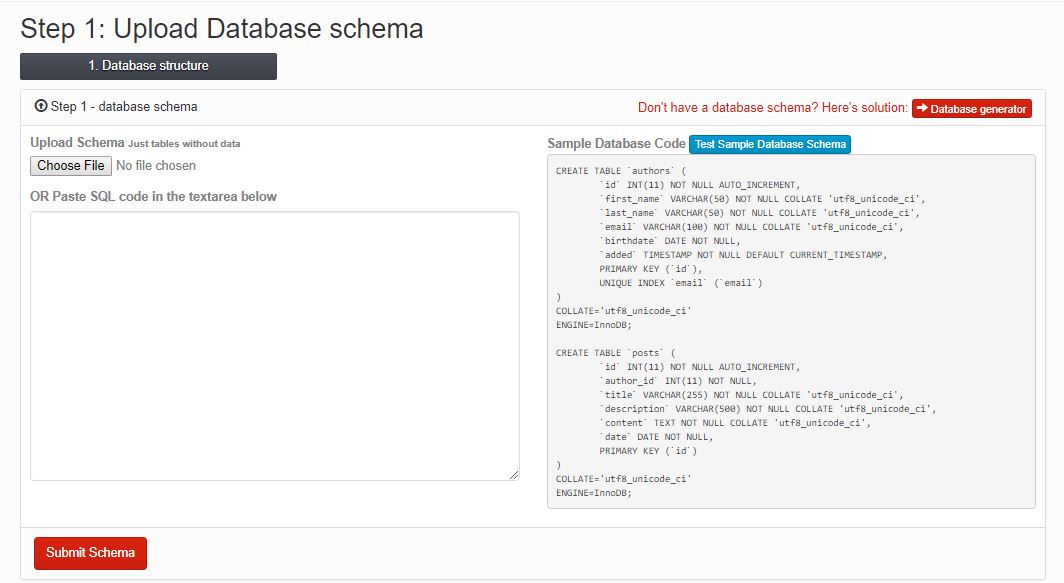Click Choose File to upload a schema
The image size is (1064, 583).
69,165
